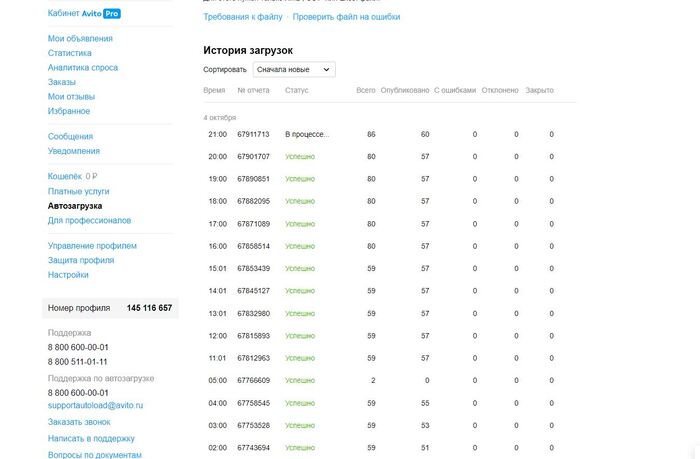The image size is (700, 459).
Task: Click the chevron arrow in sort dropdown
Action: [326, 70]
